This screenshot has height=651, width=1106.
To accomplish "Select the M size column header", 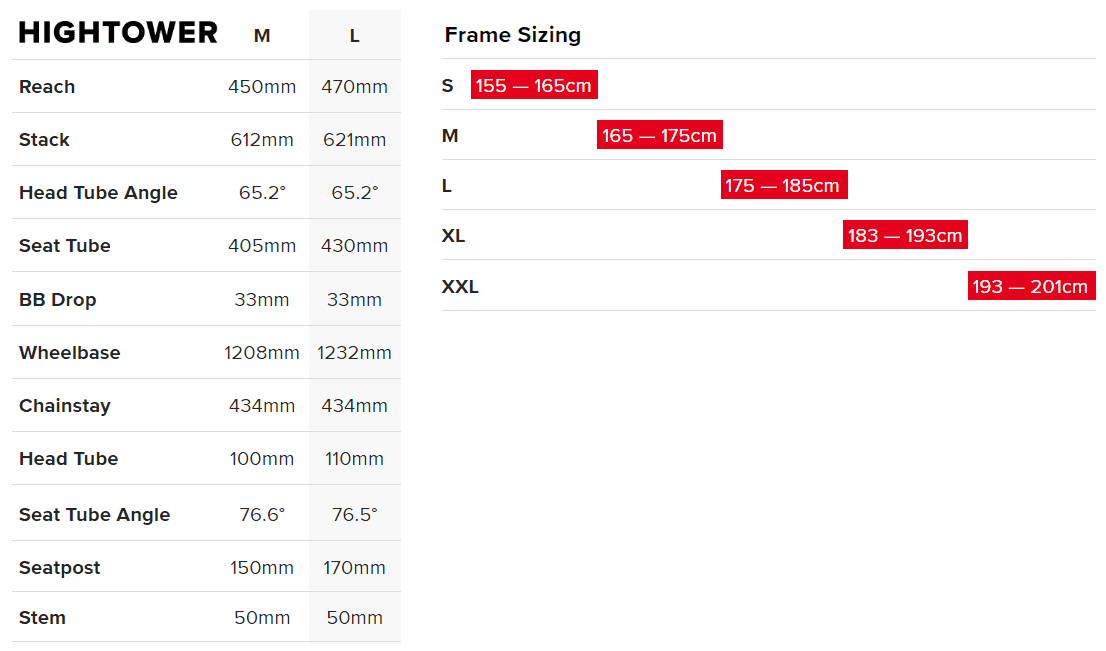I will [262, 36].
